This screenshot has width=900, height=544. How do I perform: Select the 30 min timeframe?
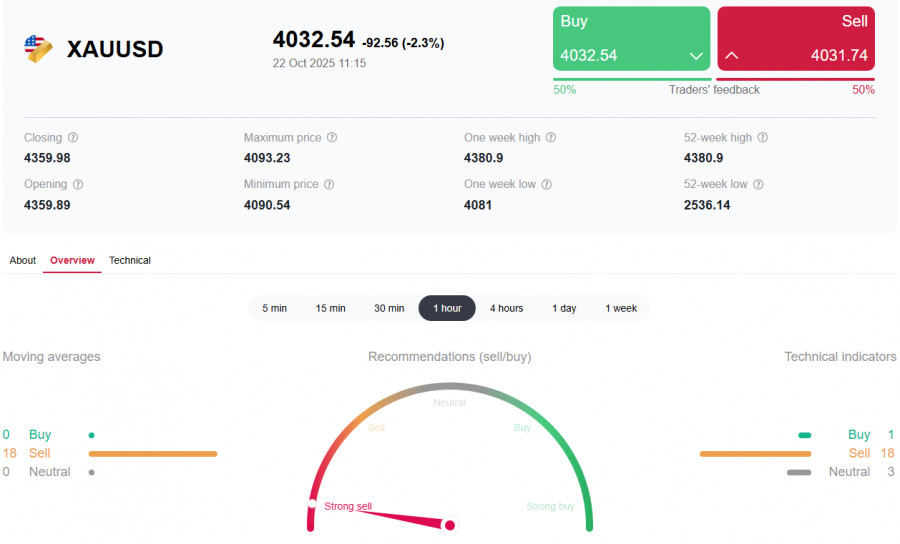389,308
